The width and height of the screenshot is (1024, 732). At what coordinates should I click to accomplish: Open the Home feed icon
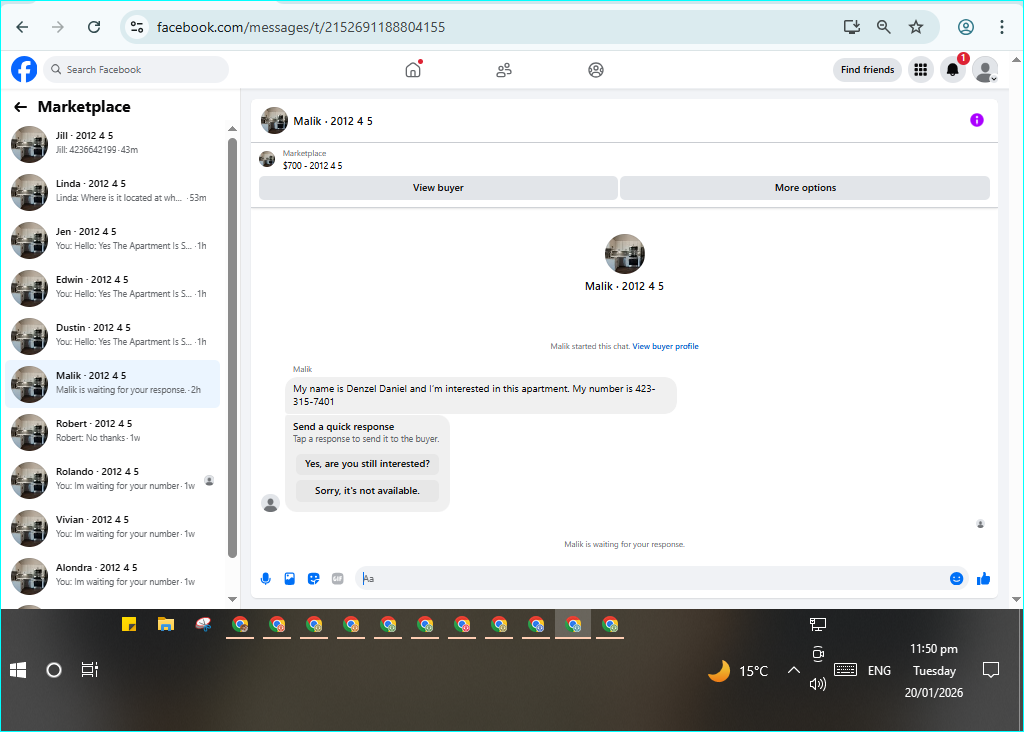413,69
